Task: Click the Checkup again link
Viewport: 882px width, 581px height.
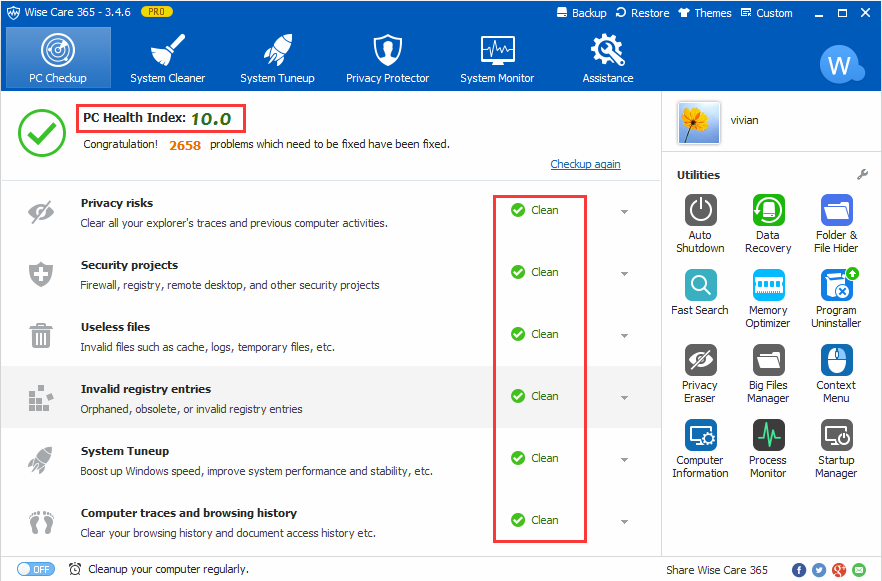Action: pyautogui.click(x=585, y=164)
